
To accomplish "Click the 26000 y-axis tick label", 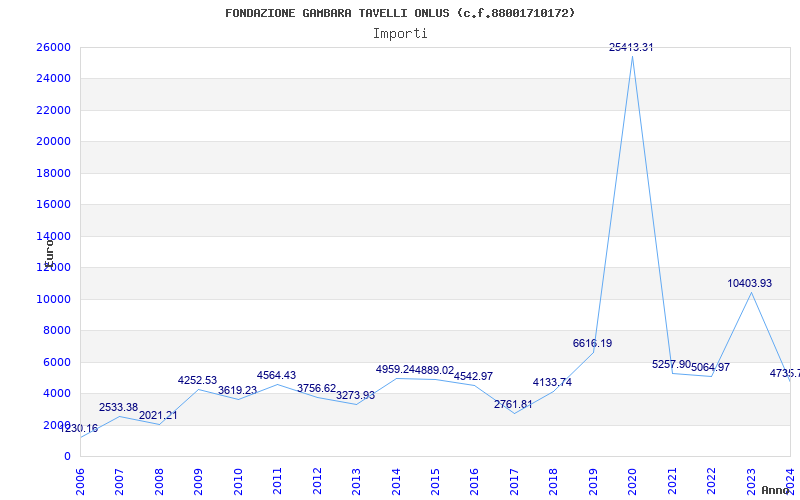I will click(x=53, y=47).
